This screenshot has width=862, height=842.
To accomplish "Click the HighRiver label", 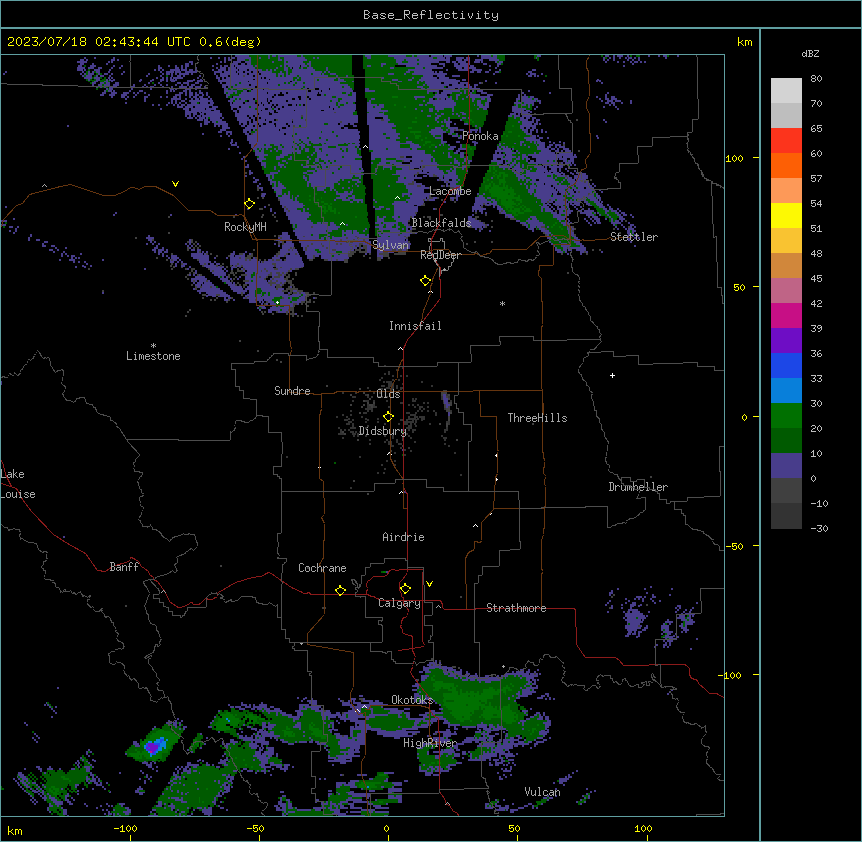I will pyautogui.click(x=430, y=743).
